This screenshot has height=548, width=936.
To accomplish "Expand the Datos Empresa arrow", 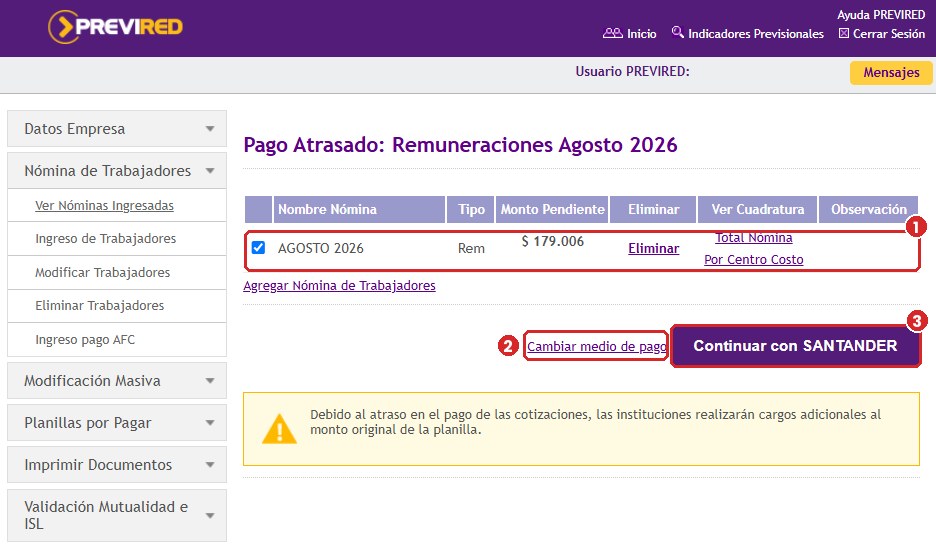I will [x=210, y=129].
